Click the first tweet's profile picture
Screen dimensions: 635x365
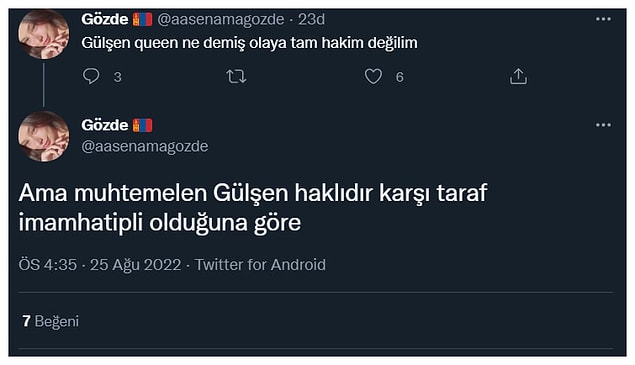click(x=43, y=34)
